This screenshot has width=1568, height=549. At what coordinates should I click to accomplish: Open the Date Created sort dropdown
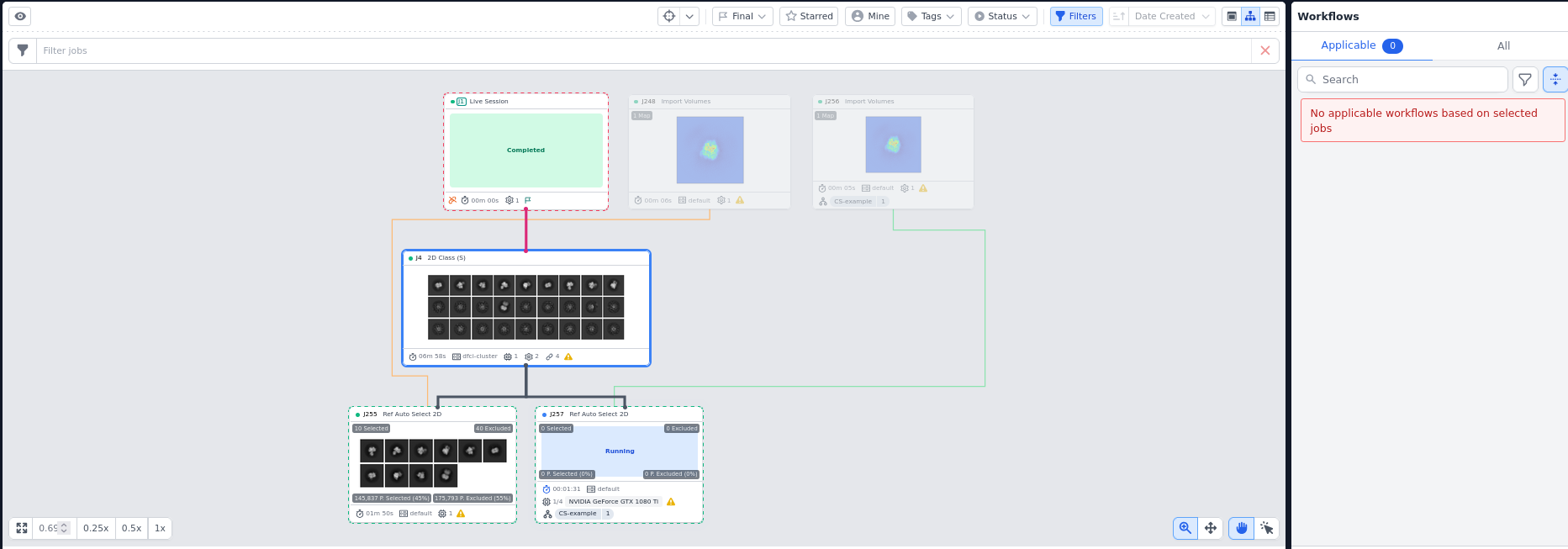coord(1172,16)
